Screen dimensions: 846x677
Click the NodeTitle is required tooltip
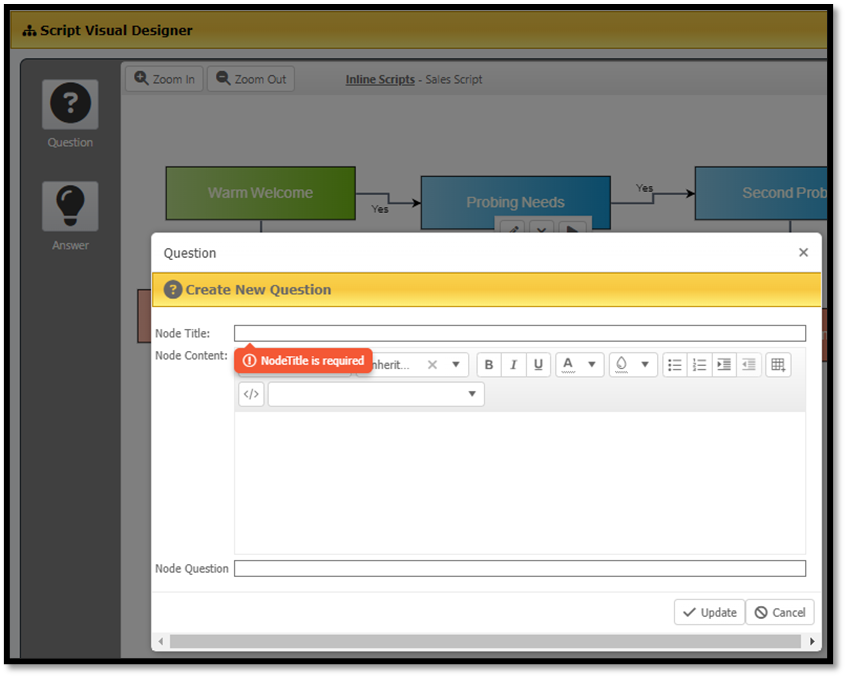point(303,360)
